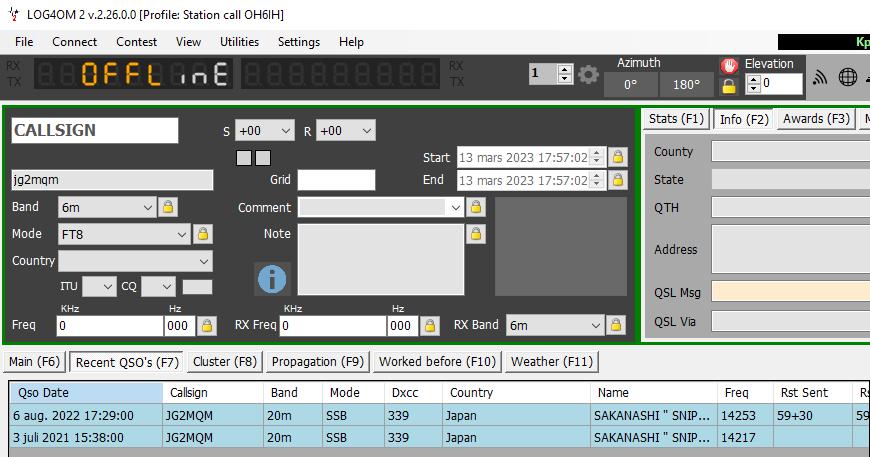Click the Freq KHz input field
The image size is (870, 457).
pyautogui.click(x=110, y=326)
